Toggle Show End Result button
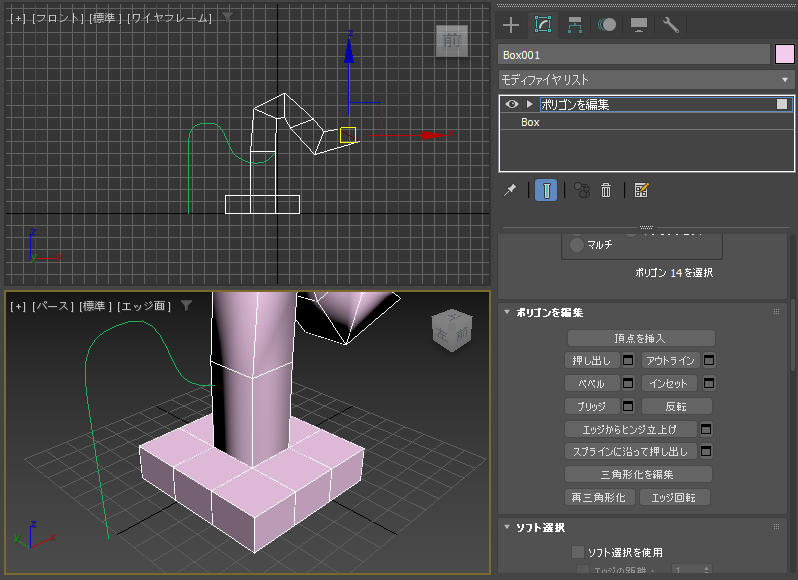 (546, 190)
